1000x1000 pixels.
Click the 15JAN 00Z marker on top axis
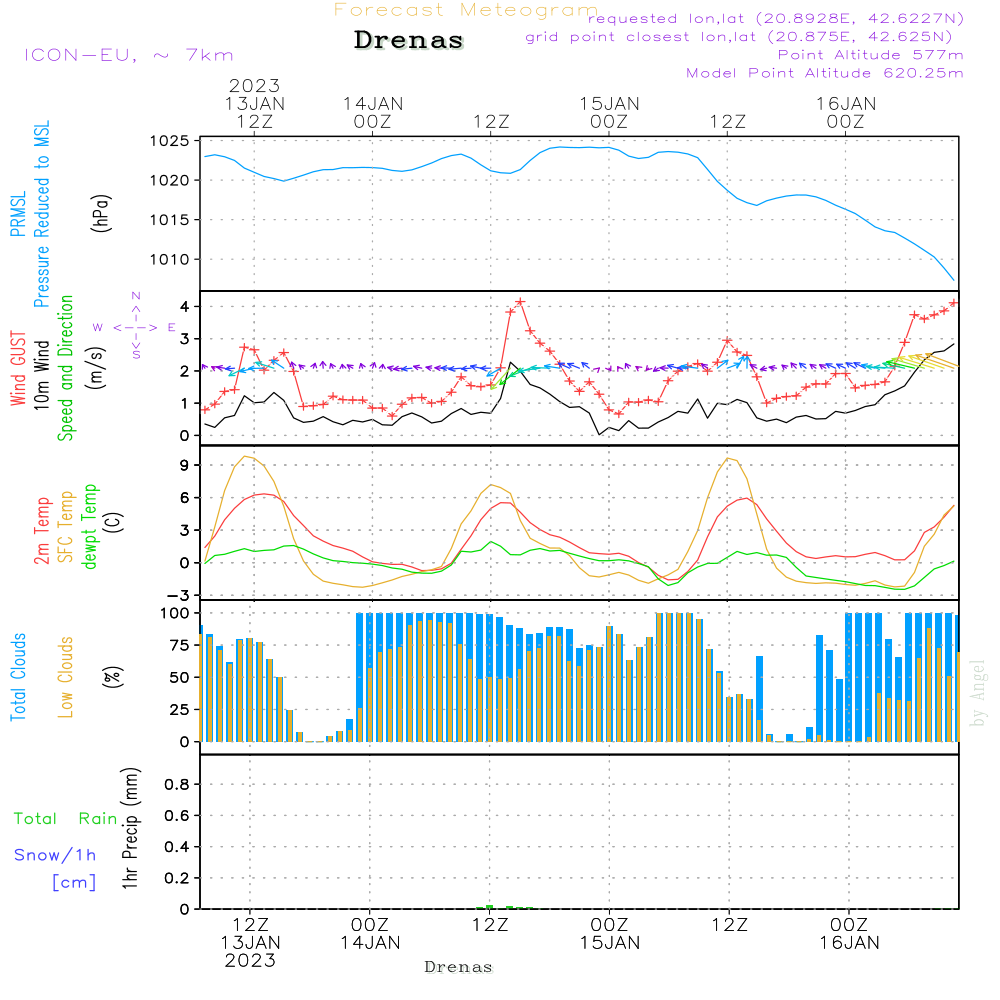(609, 112)
